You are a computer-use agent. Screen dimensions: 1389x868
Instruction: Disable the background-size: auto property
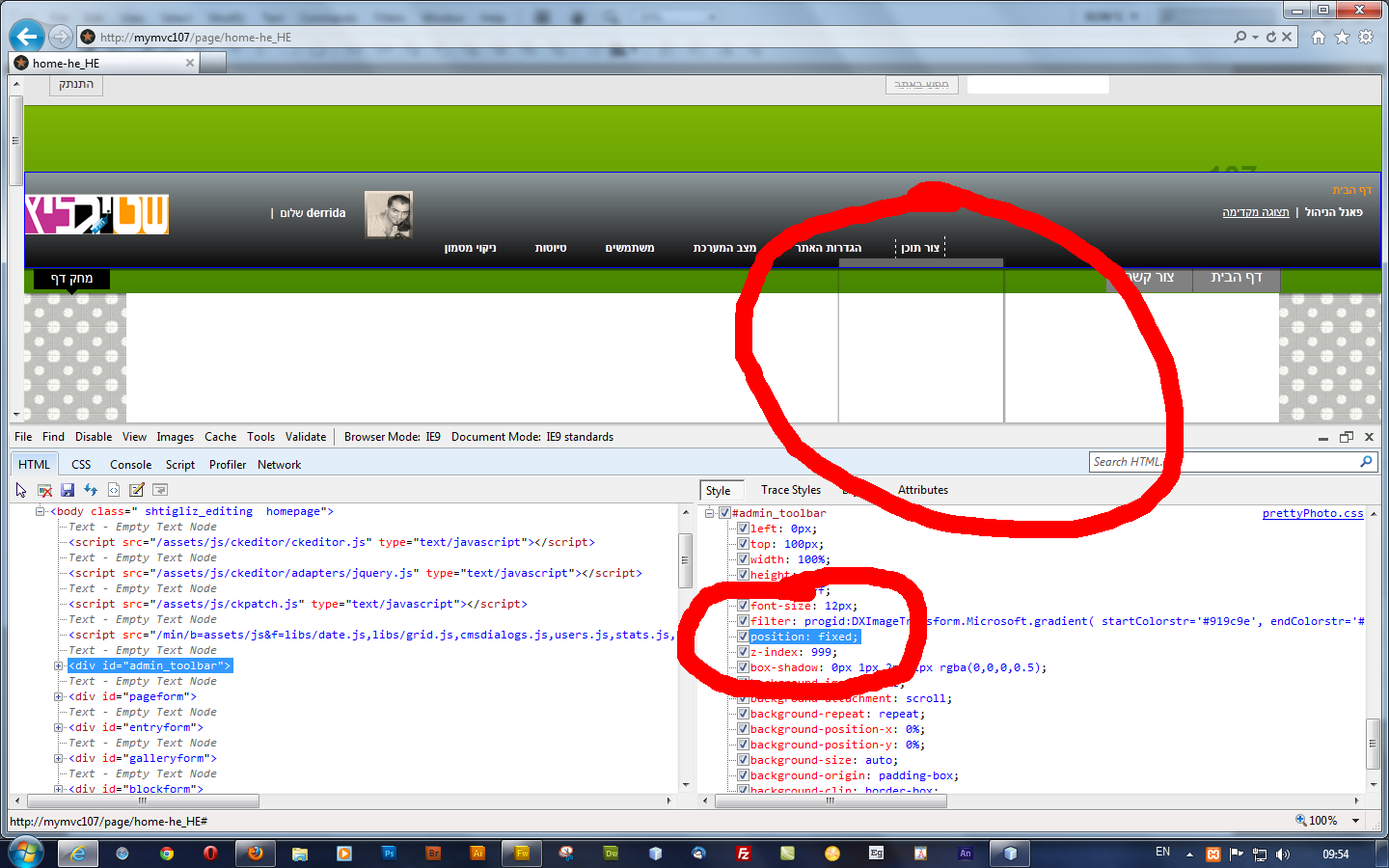point(743,760)
